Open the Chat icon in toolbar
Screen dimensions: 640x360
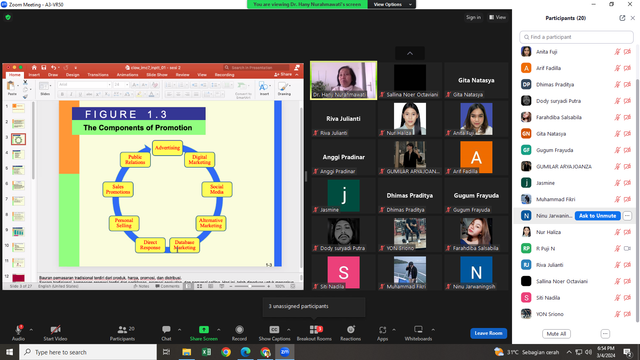(x=166, y=329)
